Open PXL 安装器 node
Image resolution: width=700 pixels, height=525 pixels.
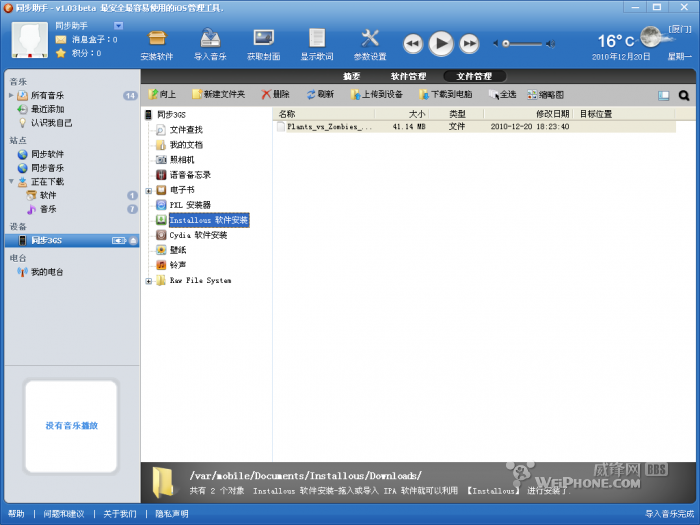click(x=190, y=205)
